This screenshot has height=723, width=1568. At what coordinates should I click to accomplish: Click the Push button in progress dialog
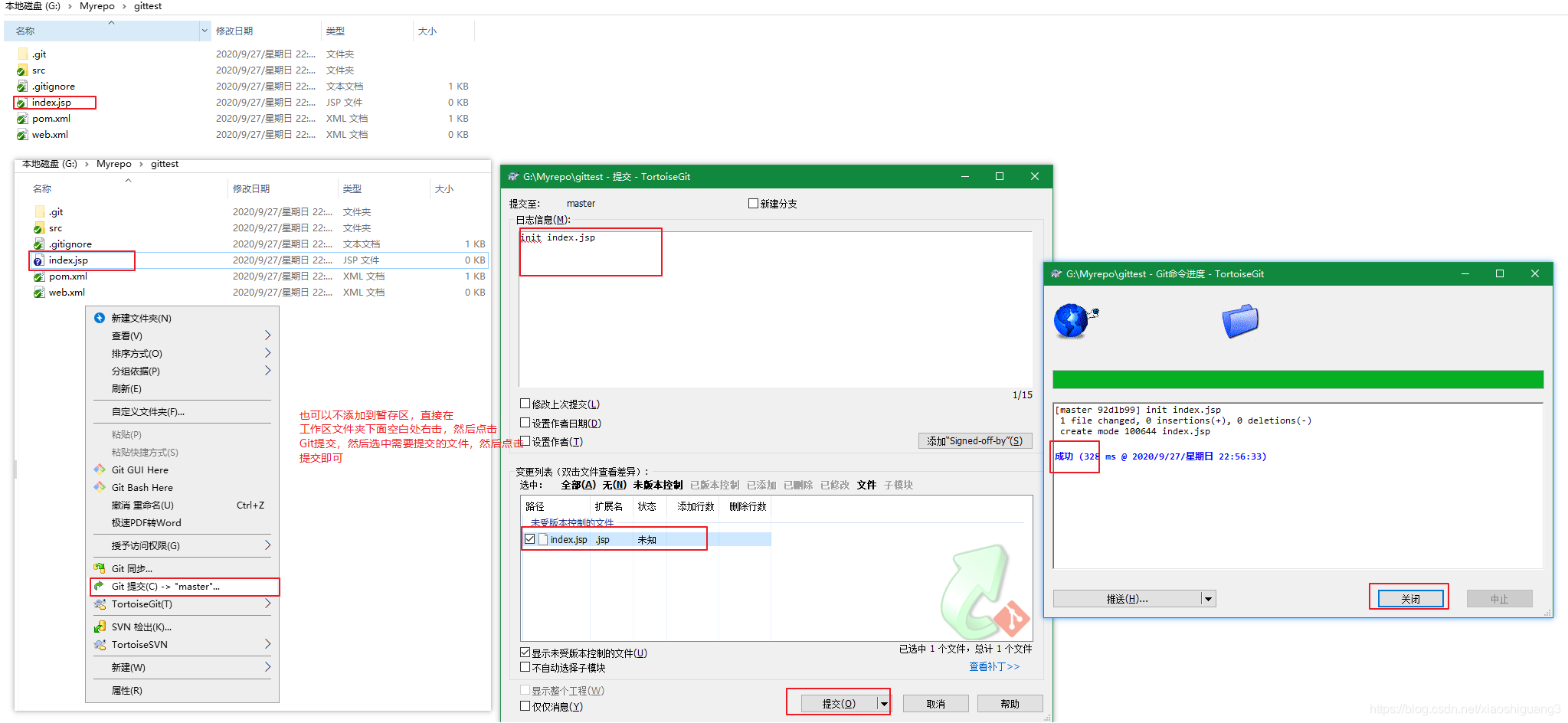[x=1127, y=599]
